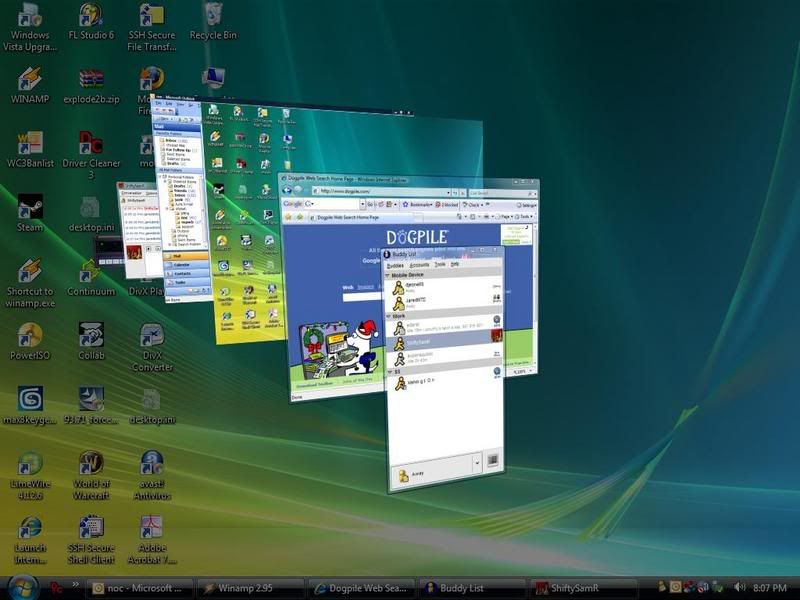Select the Shortcut to winamp.exe icon

tap(30, 284)
